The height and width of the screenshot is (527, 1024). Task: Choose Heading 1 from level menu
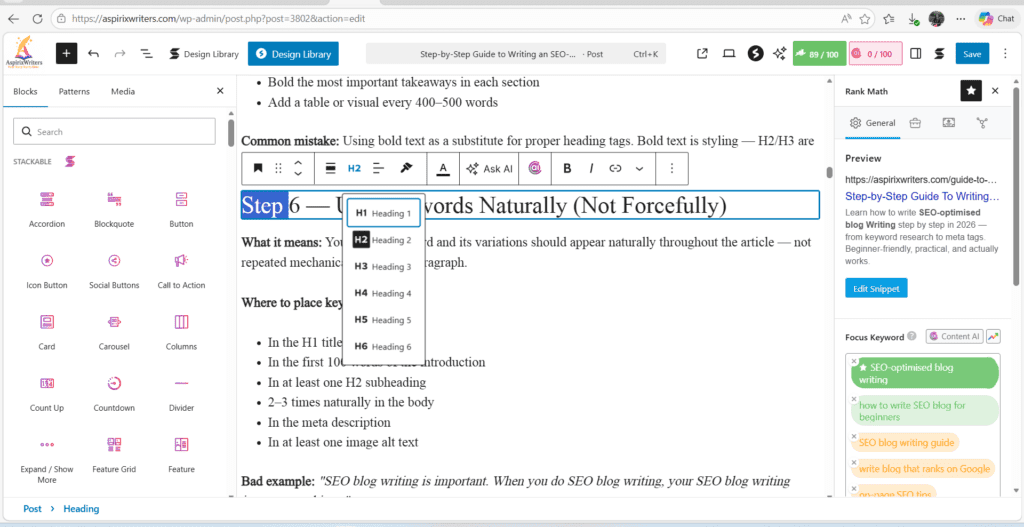click(383, 213)
